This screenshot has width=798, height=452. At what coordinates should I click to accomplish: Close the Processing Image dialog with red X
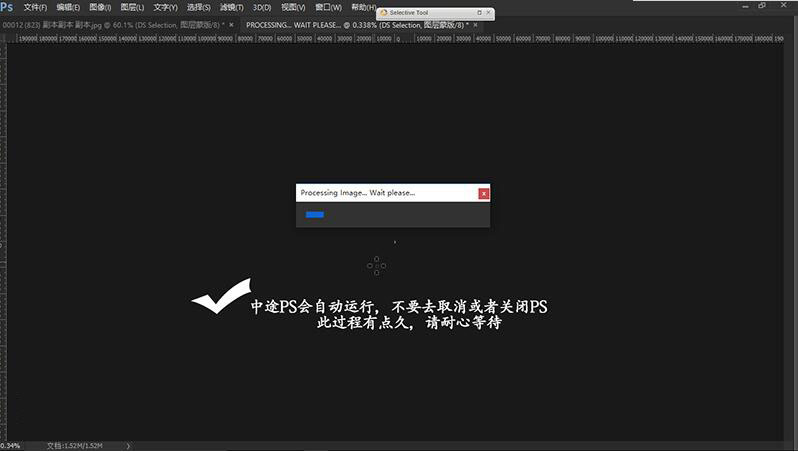(x=483, y=193)
